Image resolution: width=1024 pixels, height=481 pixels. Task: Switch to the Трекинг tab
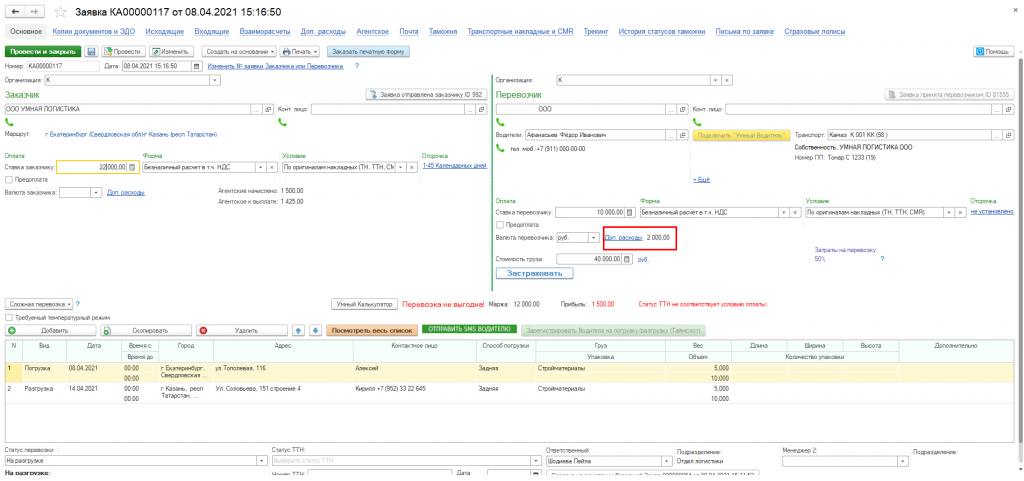tap(596, 31)
